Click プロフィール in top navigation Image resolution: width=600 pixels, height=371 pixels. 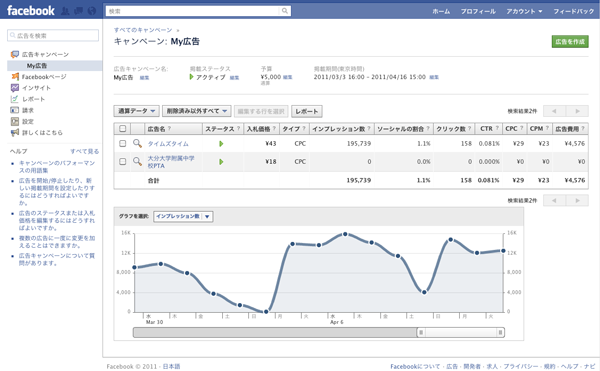click(x=478, y=11)
